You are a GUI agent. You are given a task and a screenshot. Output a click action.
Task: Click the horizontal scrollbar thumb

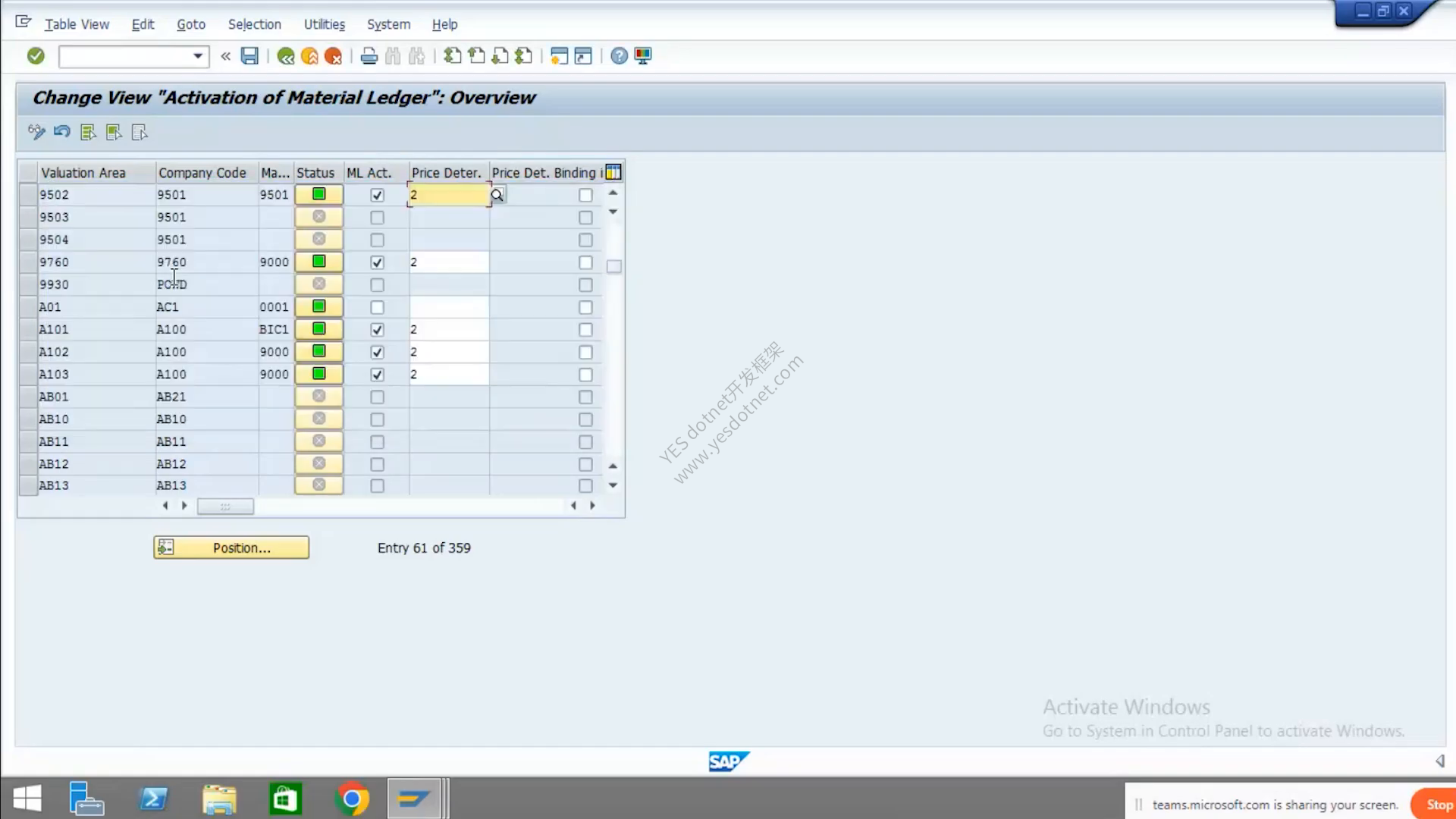tap(225, 507)
